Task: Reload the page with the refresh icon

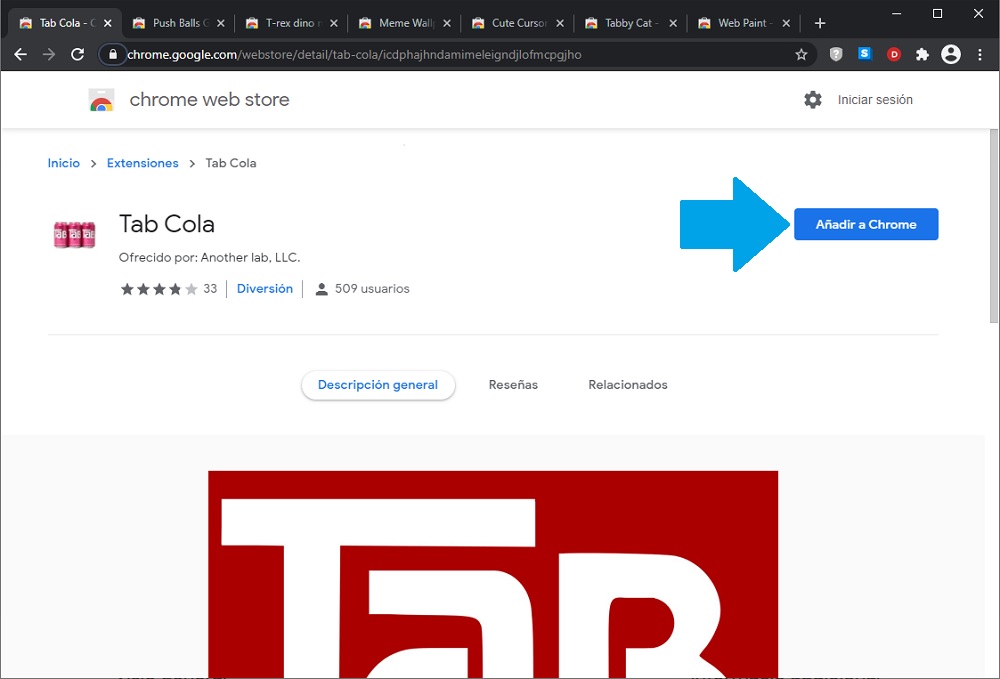Action: tap(77, 55)
